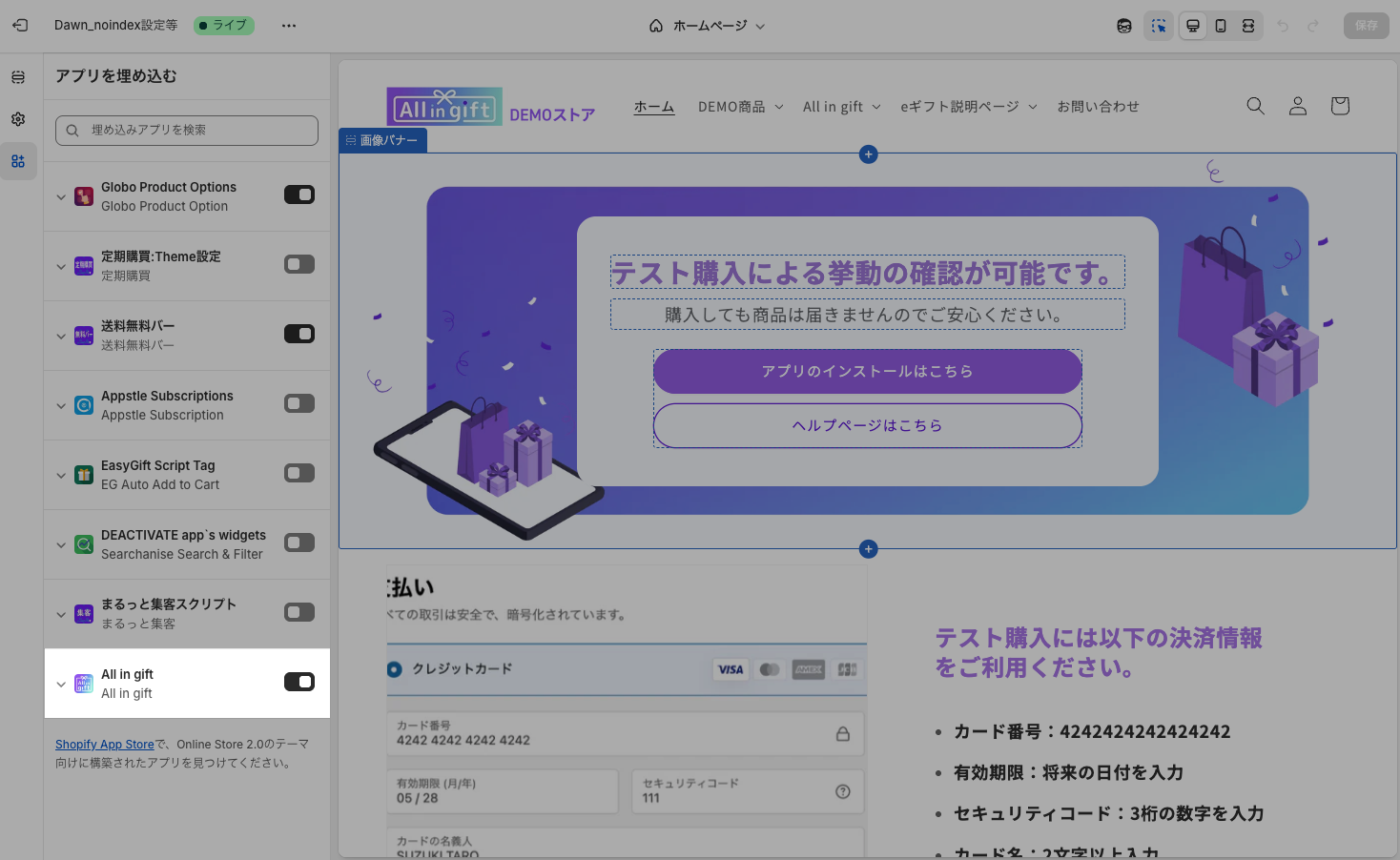The width and height of the screenshot is (1400, 860).
Task: Click the ライブ status badge
Action: tap(224, 26)
